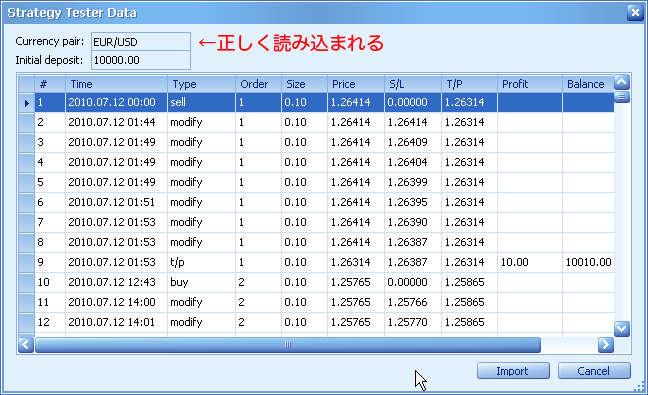Click the 't/p' type cell in row 9
Image resolution: width=648 pixels, height=395 pixels.
(x=202, y=262)
